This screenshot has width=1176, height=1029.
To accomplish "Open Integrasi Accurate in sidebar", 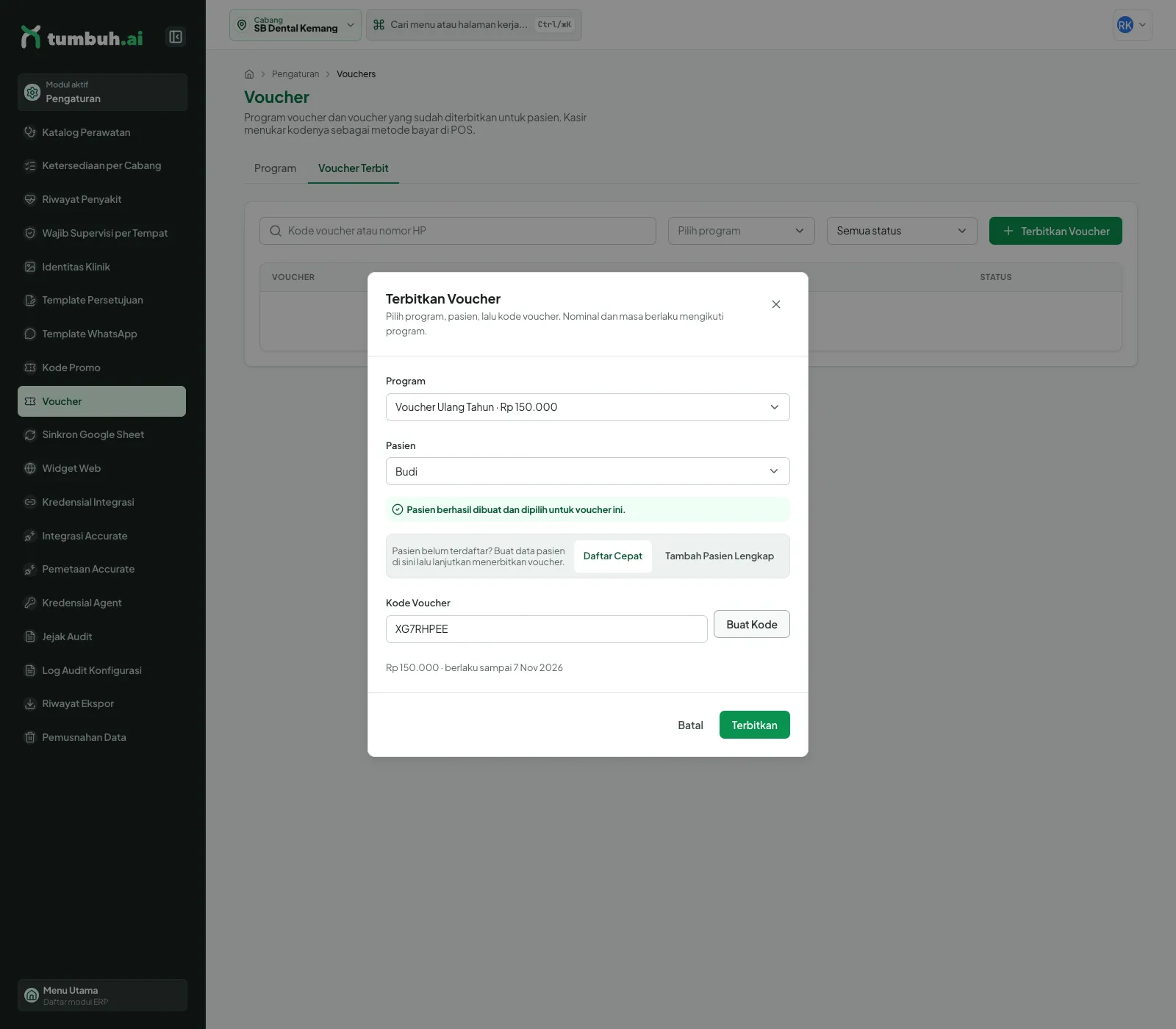I will pos(102,536).
